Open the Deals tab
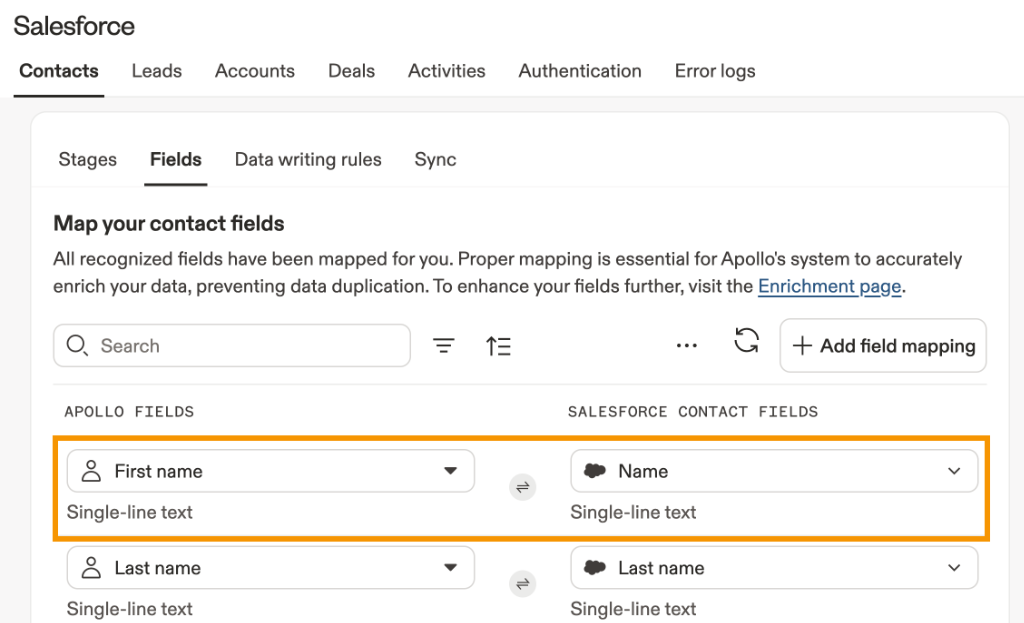Viewport: 1024px width, 623px height. point(351,71)
